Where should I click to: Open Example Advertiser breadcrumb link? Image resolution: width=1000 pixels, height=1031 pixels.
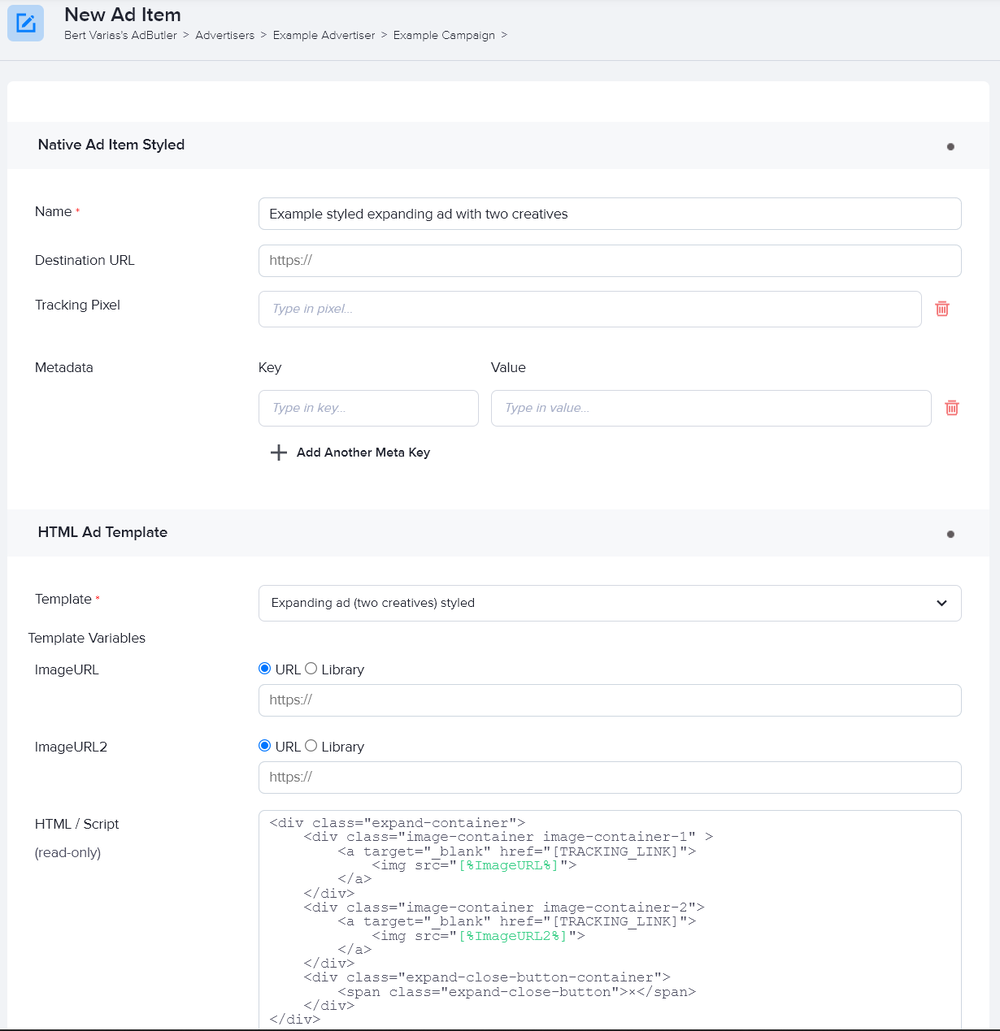(324, 35)
